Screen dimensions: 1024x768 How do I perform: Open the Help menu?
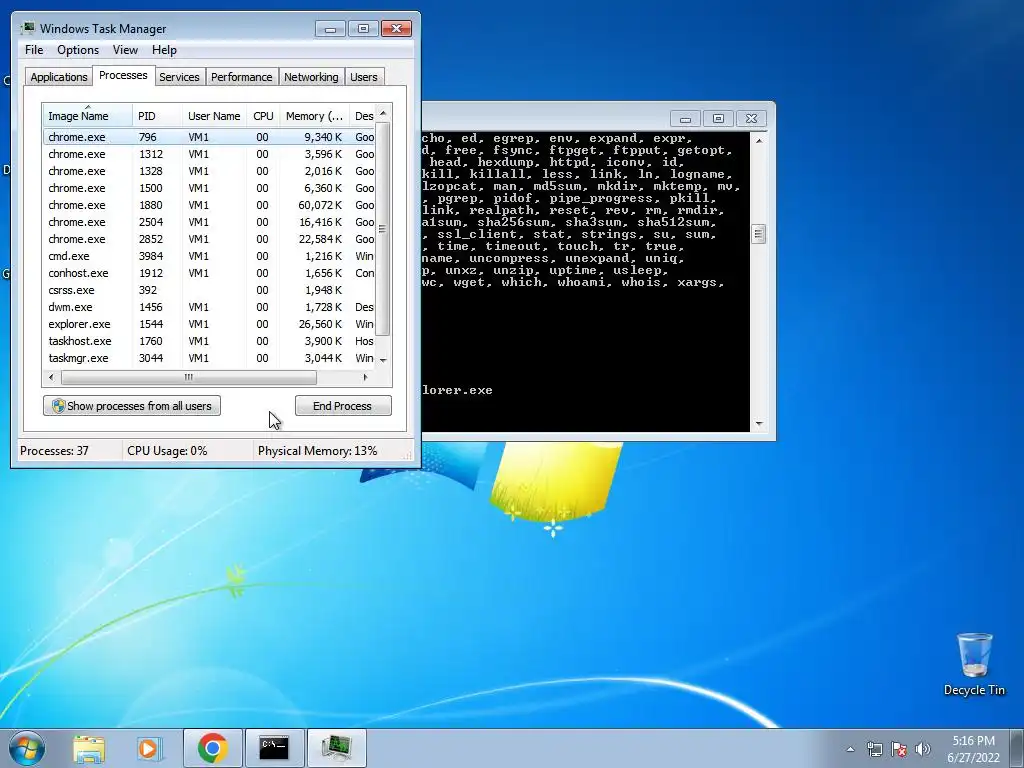point(164,50)
